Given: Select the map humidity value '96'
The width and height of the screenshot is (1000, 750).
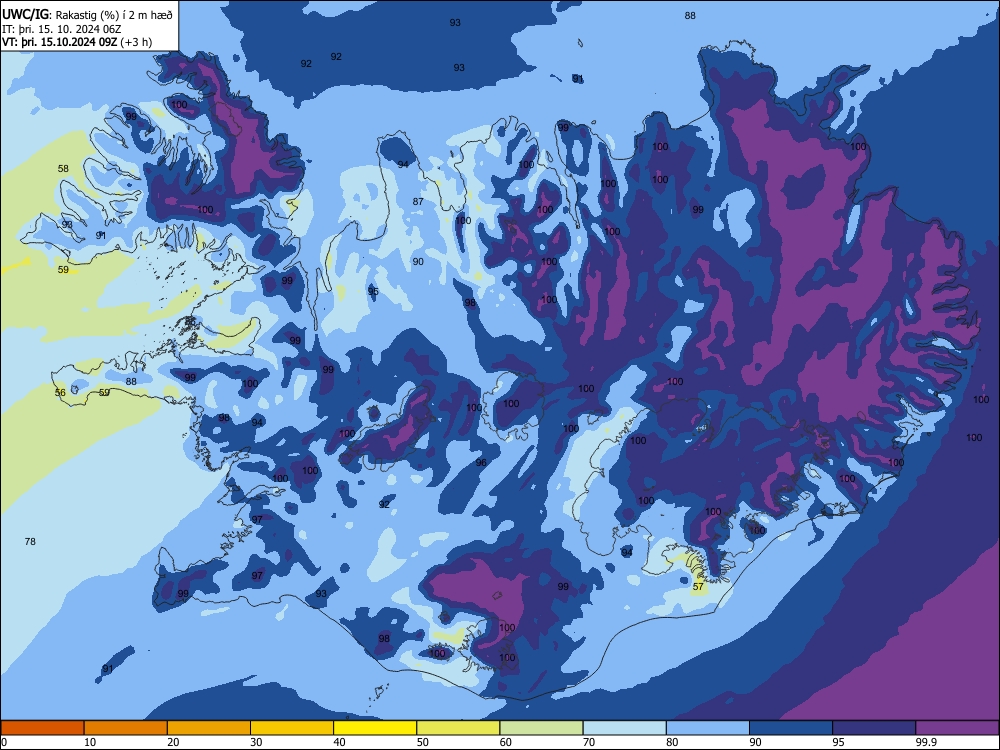Looking at the screenshot, I should point(481,462).
